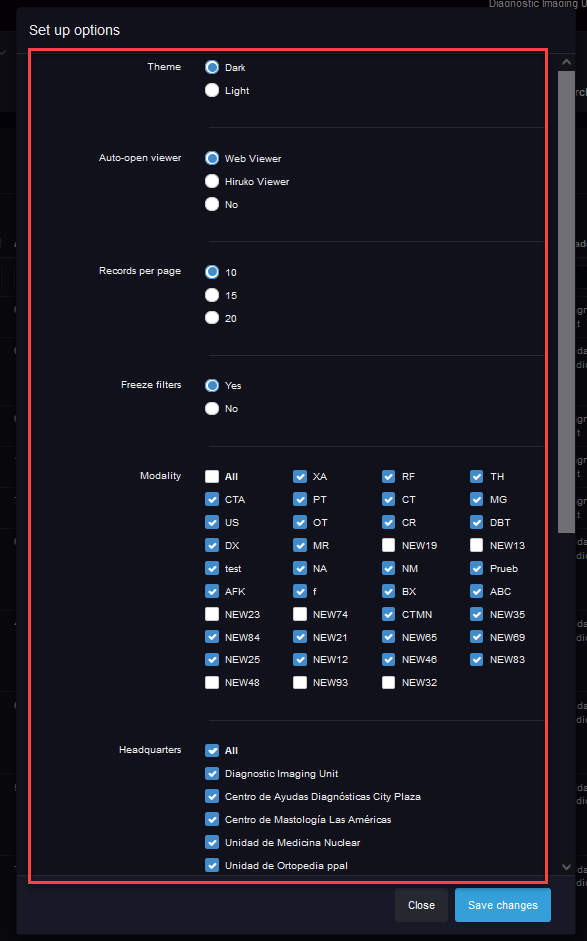Click the Close button
This screenshot has height=941, width=587.
pos(421,905)
